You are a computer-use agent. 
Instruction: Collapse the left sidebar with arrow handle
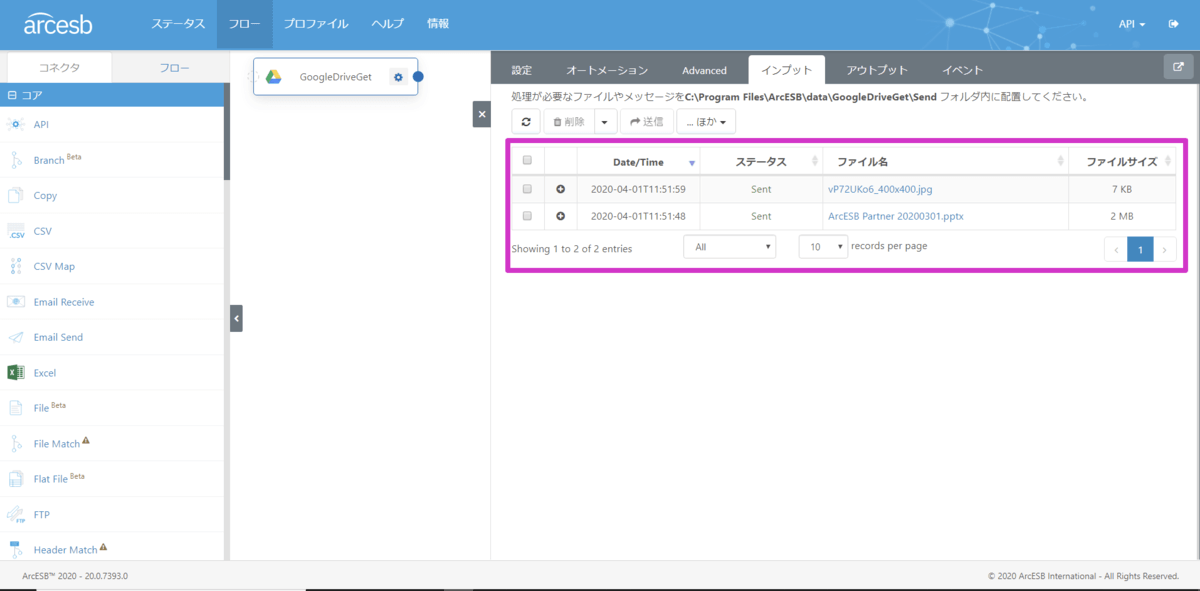point(236,318)
